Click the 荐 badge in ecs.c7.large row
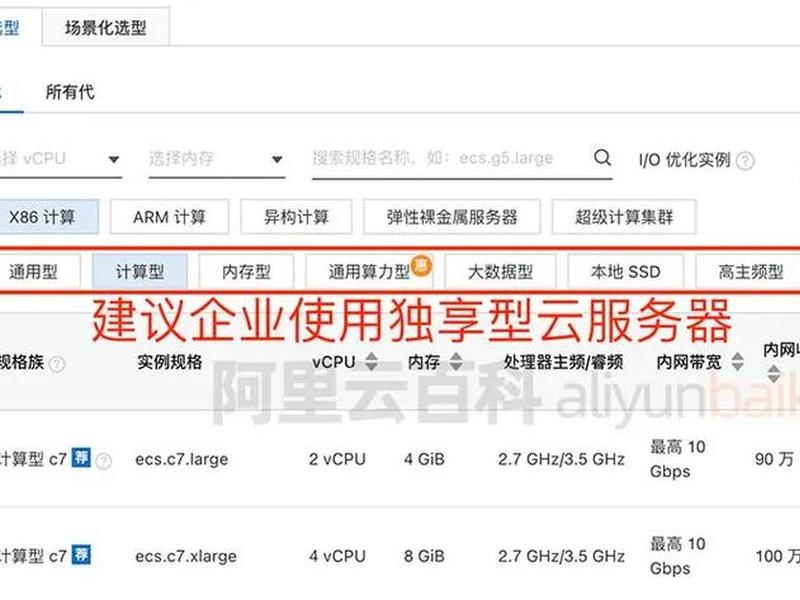 click(81, 457)
